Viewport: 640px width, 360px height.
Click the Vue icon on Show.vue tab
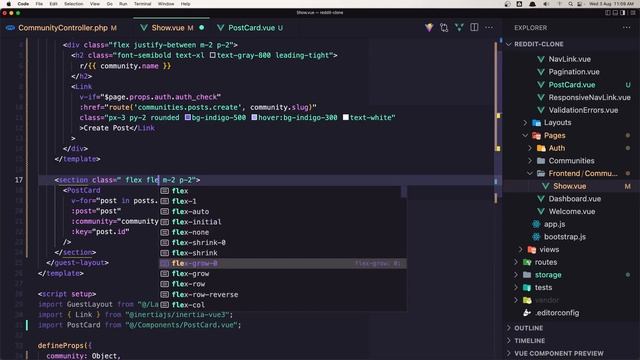tap(144, 28)
